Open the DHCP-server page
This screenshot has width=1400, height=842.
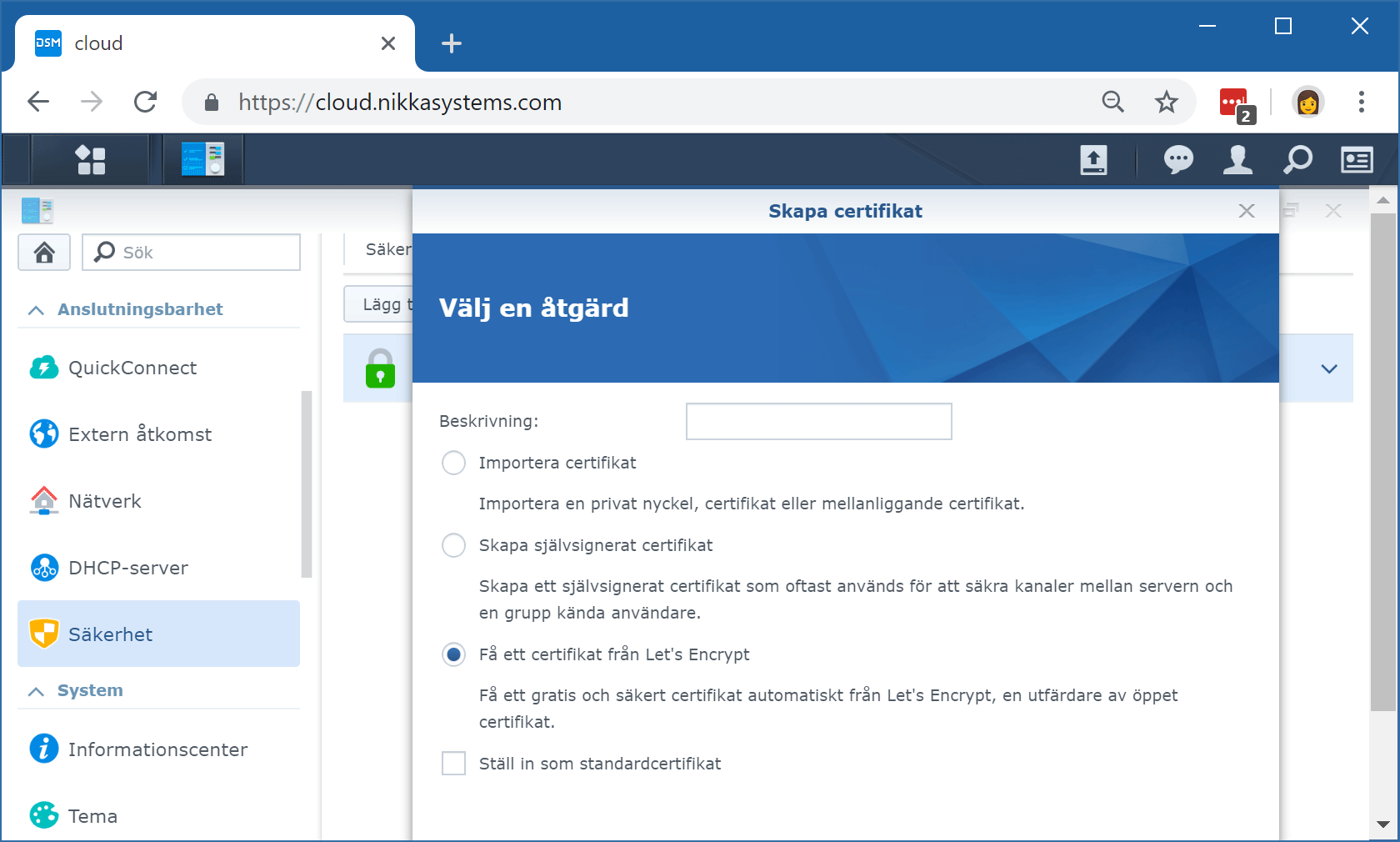[x=158, y=568]
